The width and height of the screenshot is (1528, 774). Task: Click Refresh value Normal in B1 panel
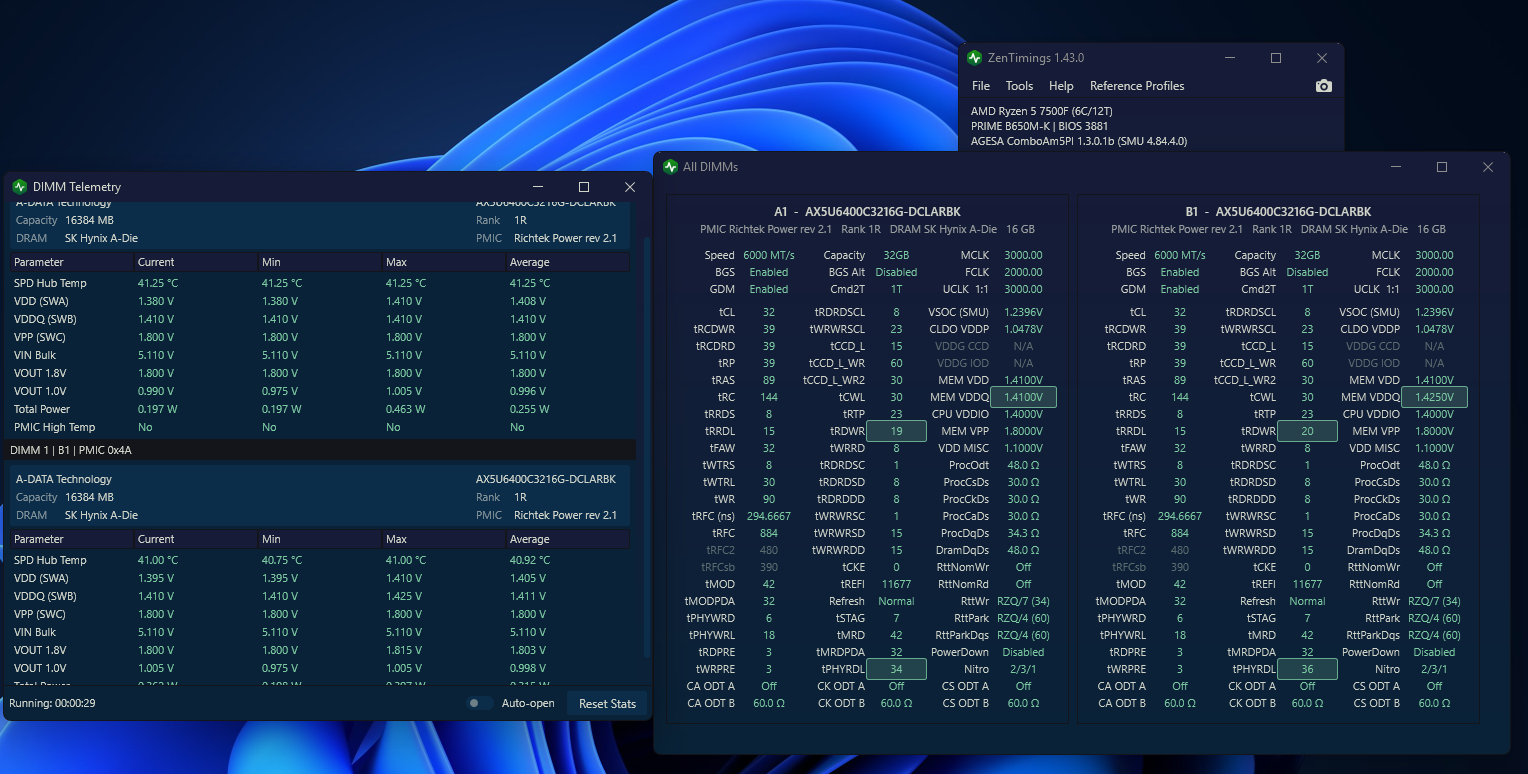(x=1307, y=601)
